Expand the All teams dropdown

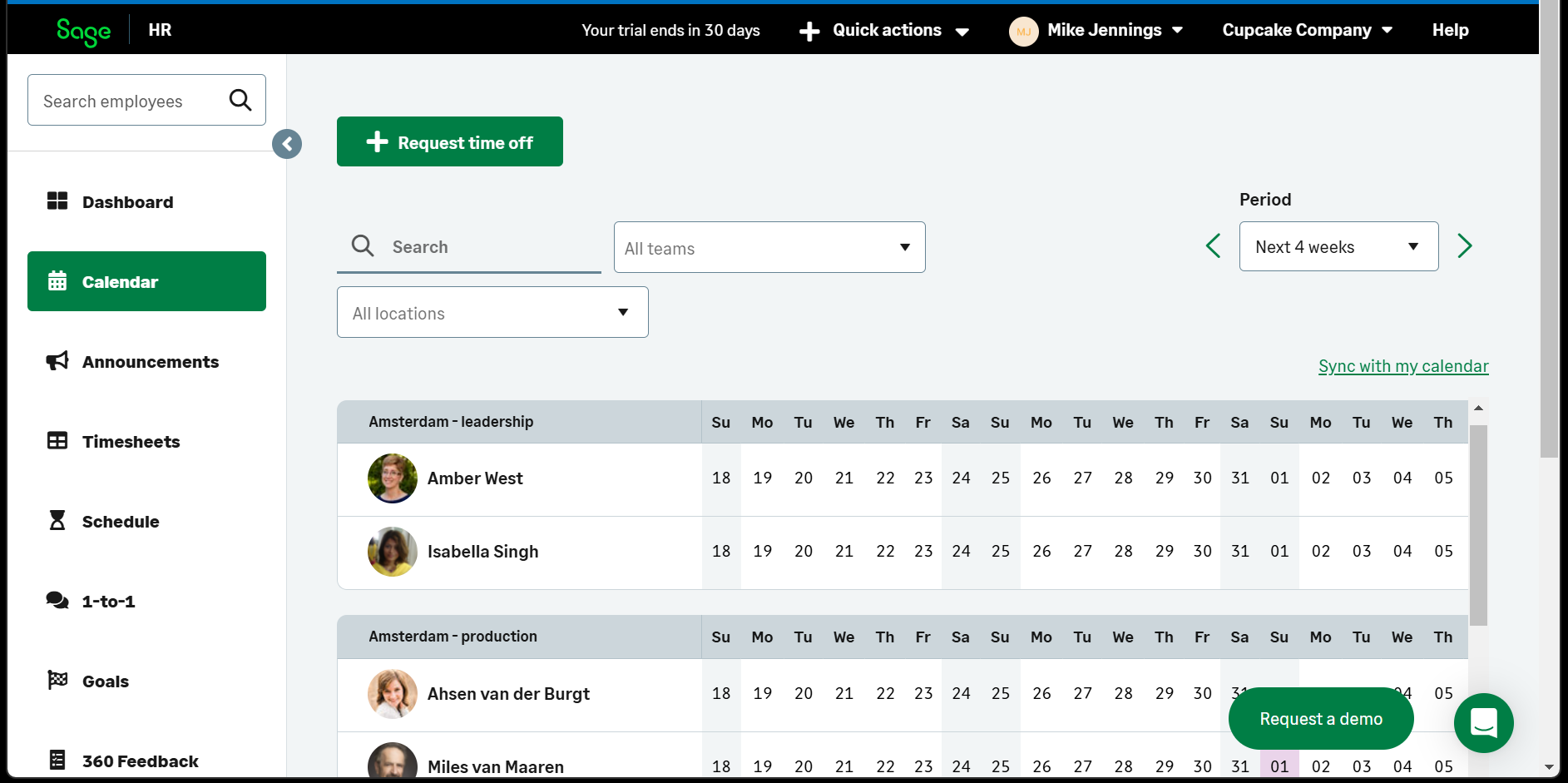click(769, 247)
